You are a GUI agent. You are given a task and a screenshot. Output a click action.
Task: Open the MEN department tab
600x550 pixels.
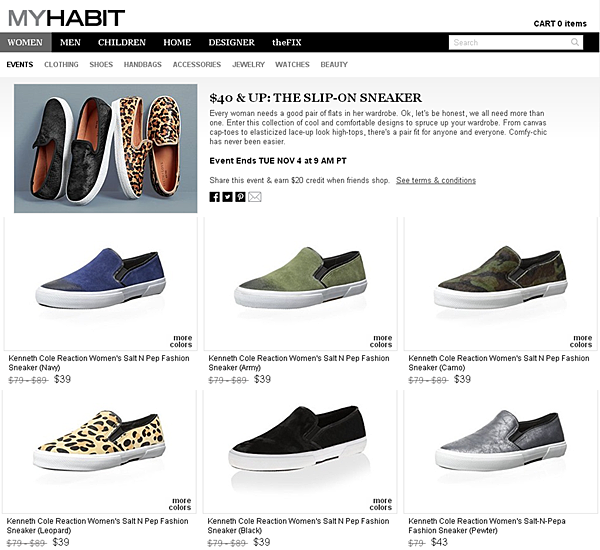tap(70, 42)
